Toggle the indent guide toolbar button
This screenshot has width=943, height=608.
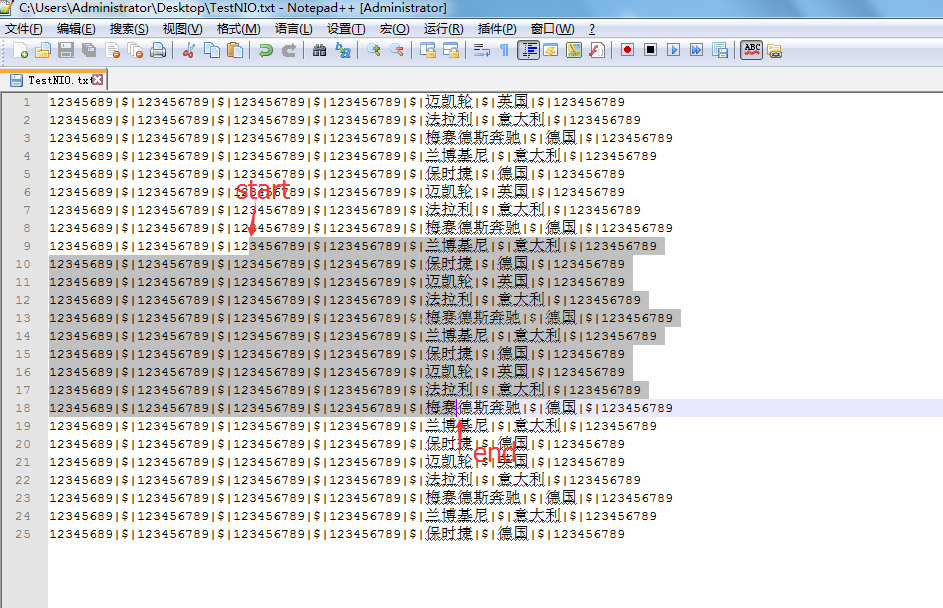tap(528, 51)
